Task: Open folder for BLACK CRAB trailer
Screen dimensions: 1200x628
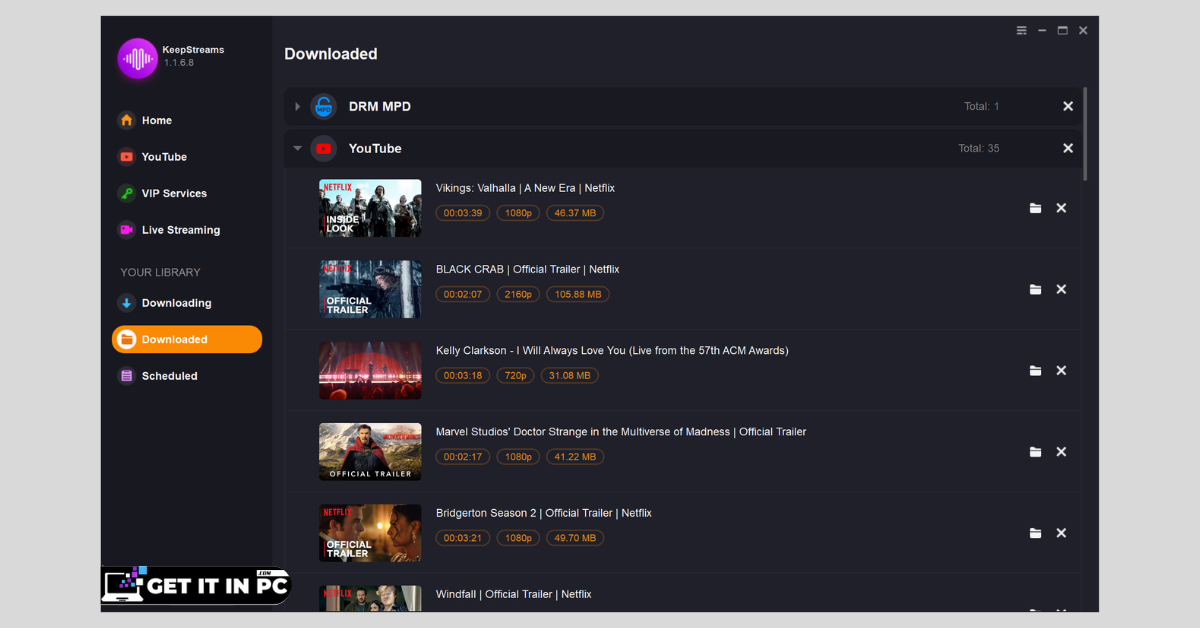Action: coord(1036,289)
